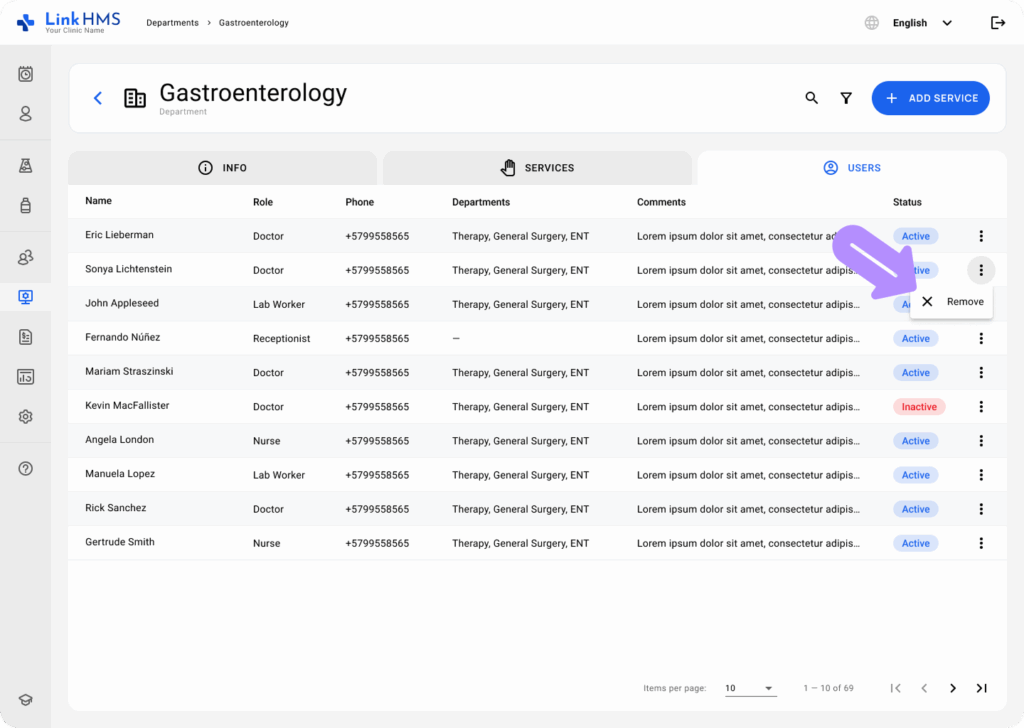
Task: Open the filter funnel icon
Action: pos(846,98)
